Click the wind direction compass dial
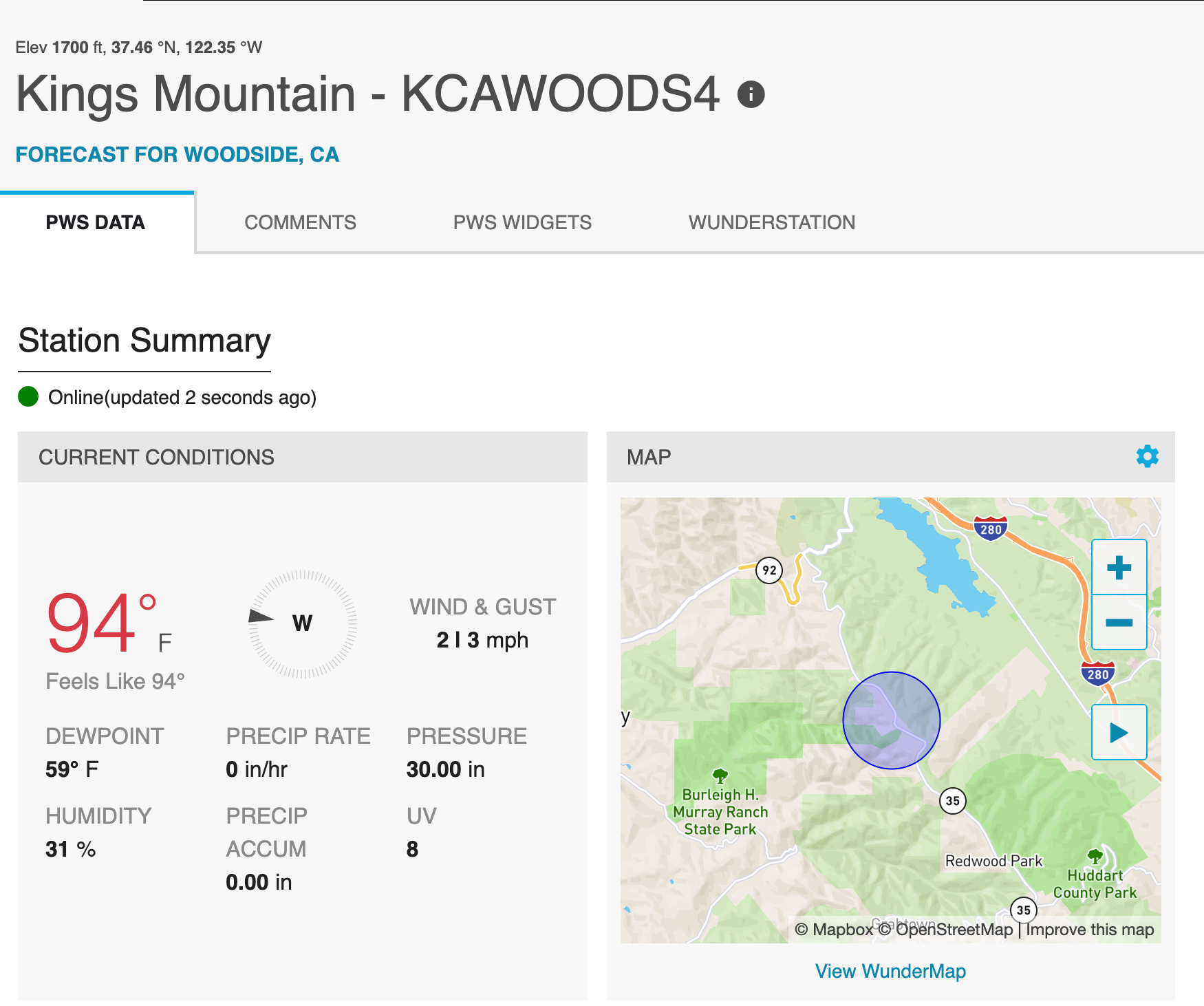The height and width of the screenshot is (1006, 1204). 302,624
